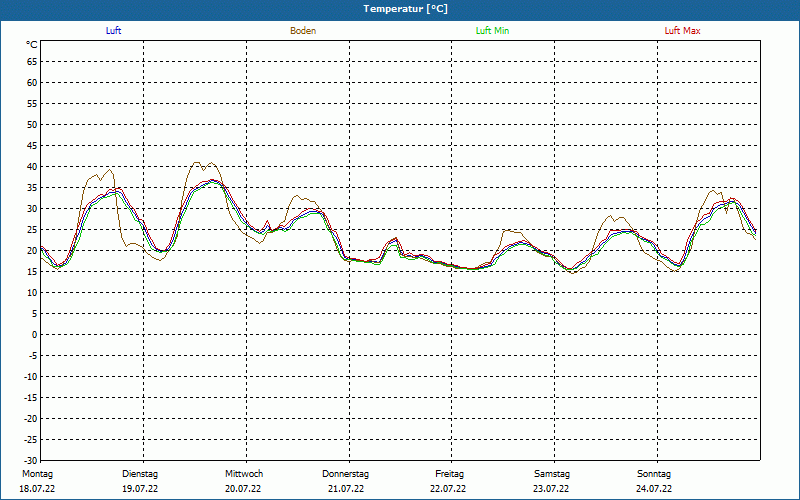Click the y-axis value '55'
The height and width of the screenshot is (500, 800).
tap(32, 104)
